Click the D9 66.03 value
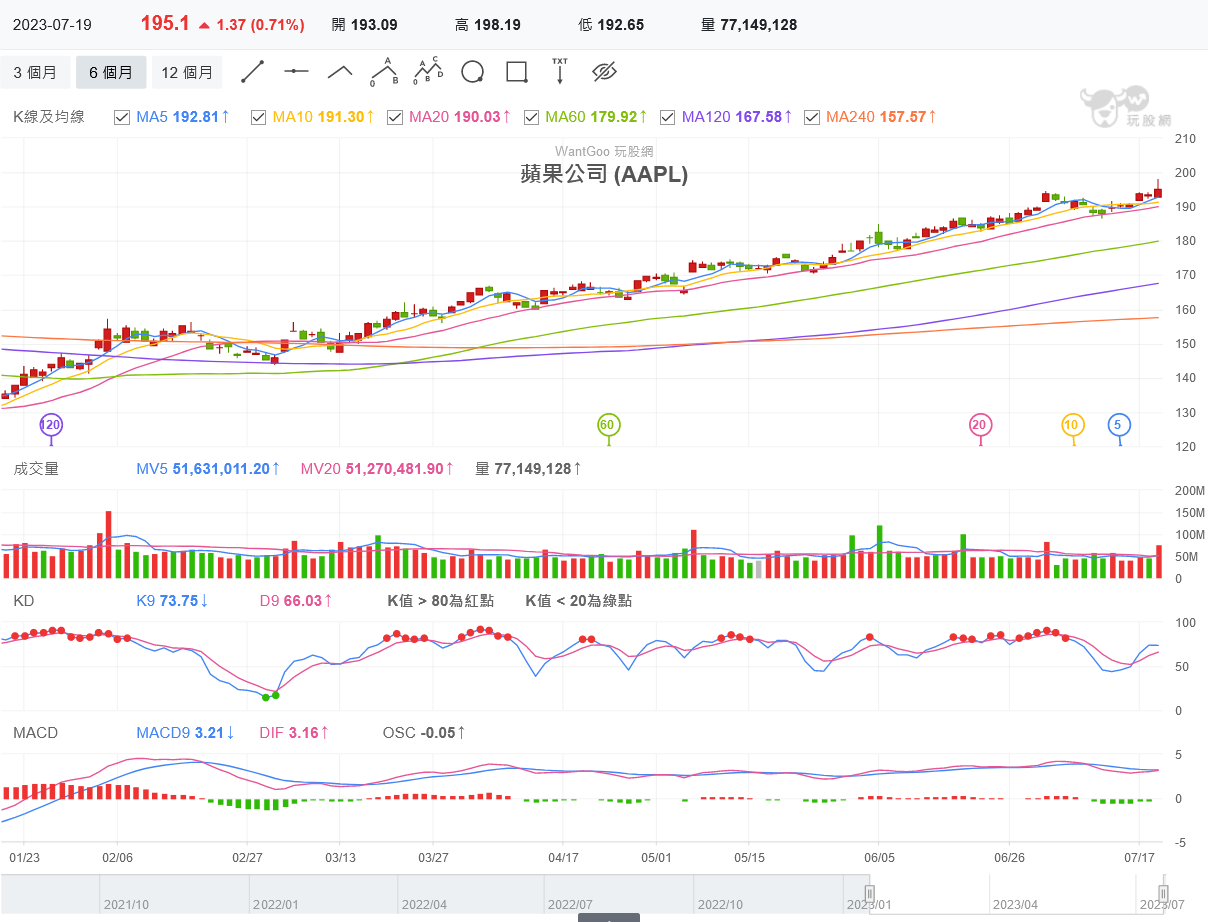The width and height of the screenshot is (1208, 922). [x=296, y=601]
